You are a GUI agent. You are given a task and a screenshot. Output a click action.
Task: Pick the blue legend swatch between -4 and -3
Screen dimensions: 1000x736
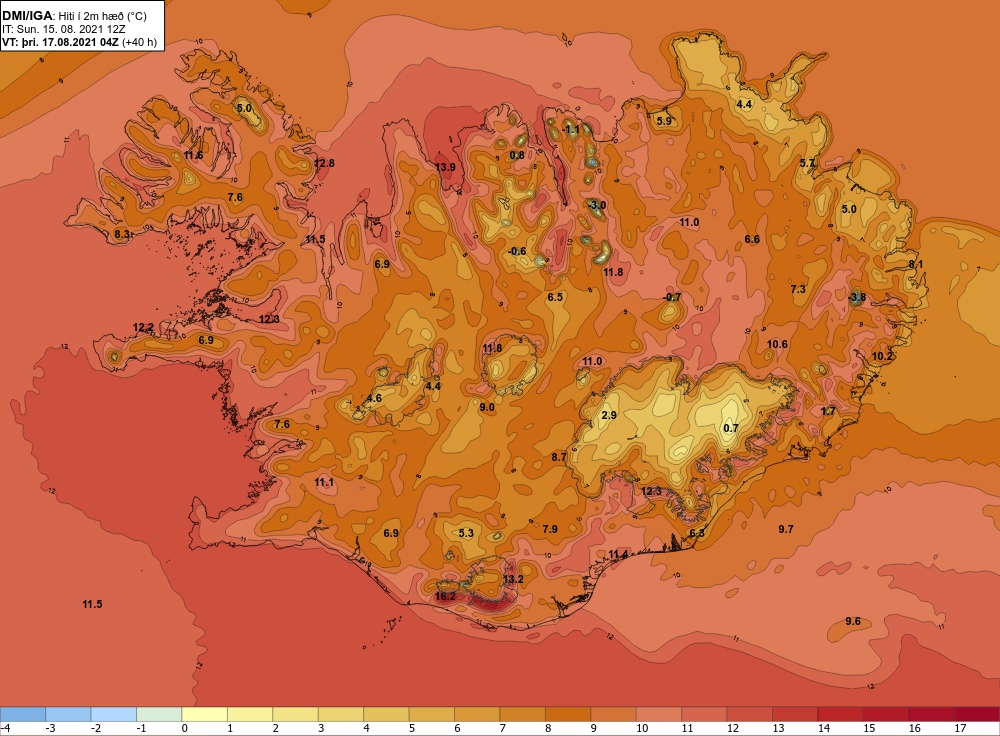click(x=23, y=714)
